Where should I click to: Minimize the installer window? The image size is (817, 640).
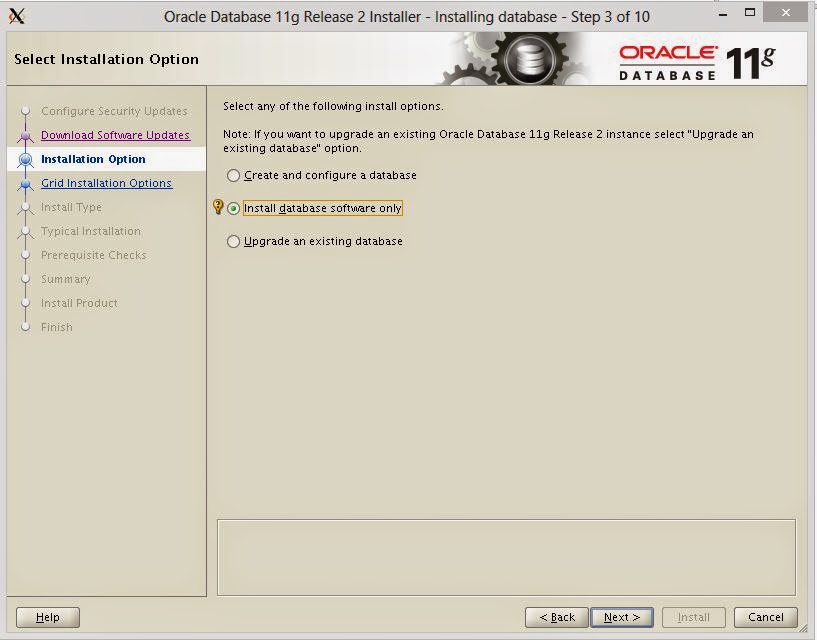[x=723, y=14]
